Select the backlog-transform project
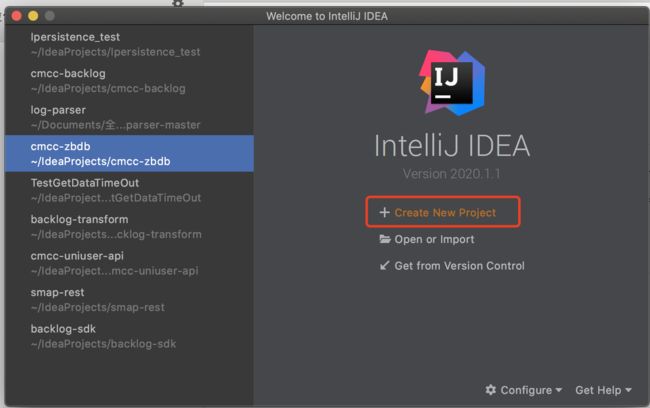This screenshot has height=408, width=650. [x=129, y=227]
